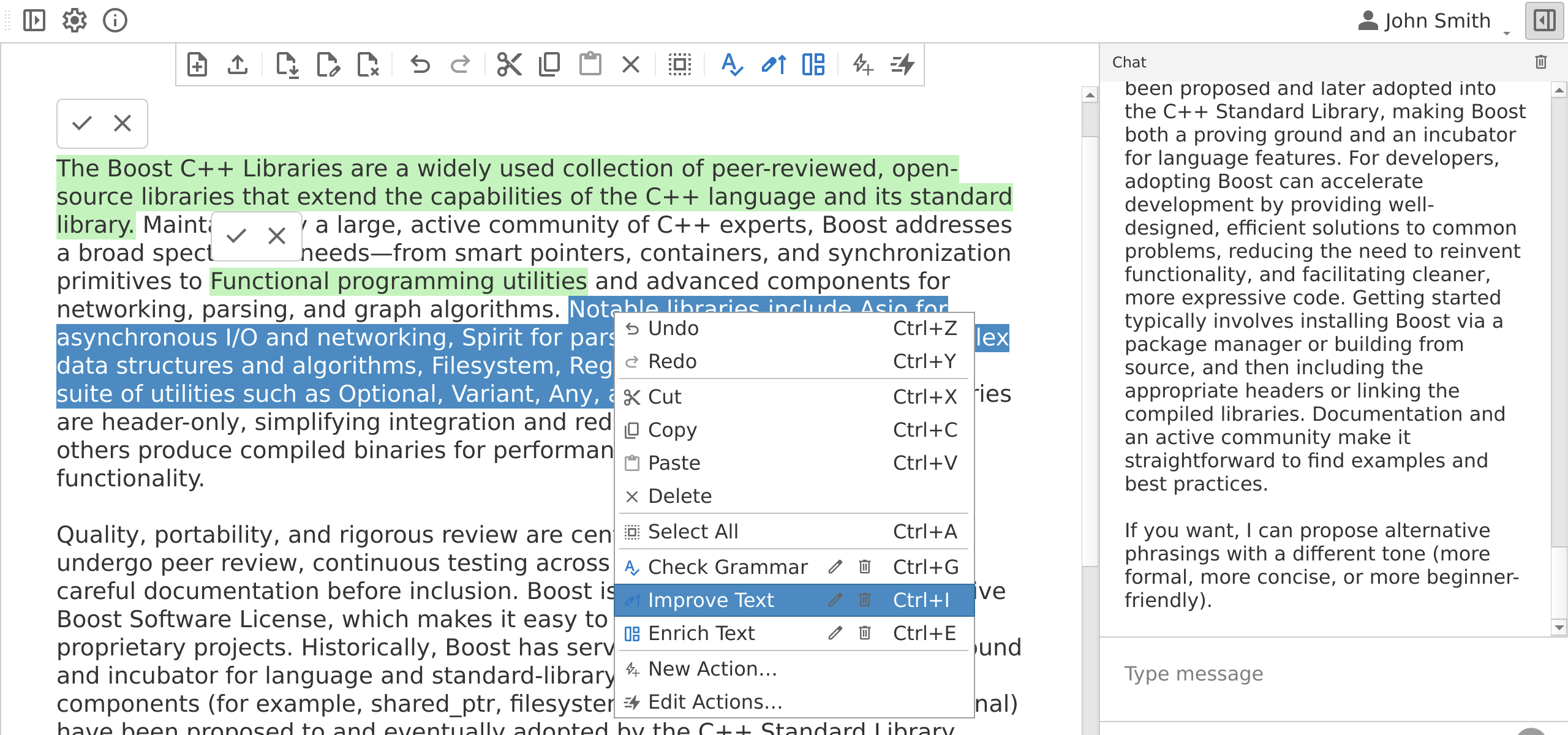The height and width of the screenshot is (735, 1568).
Task: Choose Cut in the context menu
Action: (x=794, y=398)
